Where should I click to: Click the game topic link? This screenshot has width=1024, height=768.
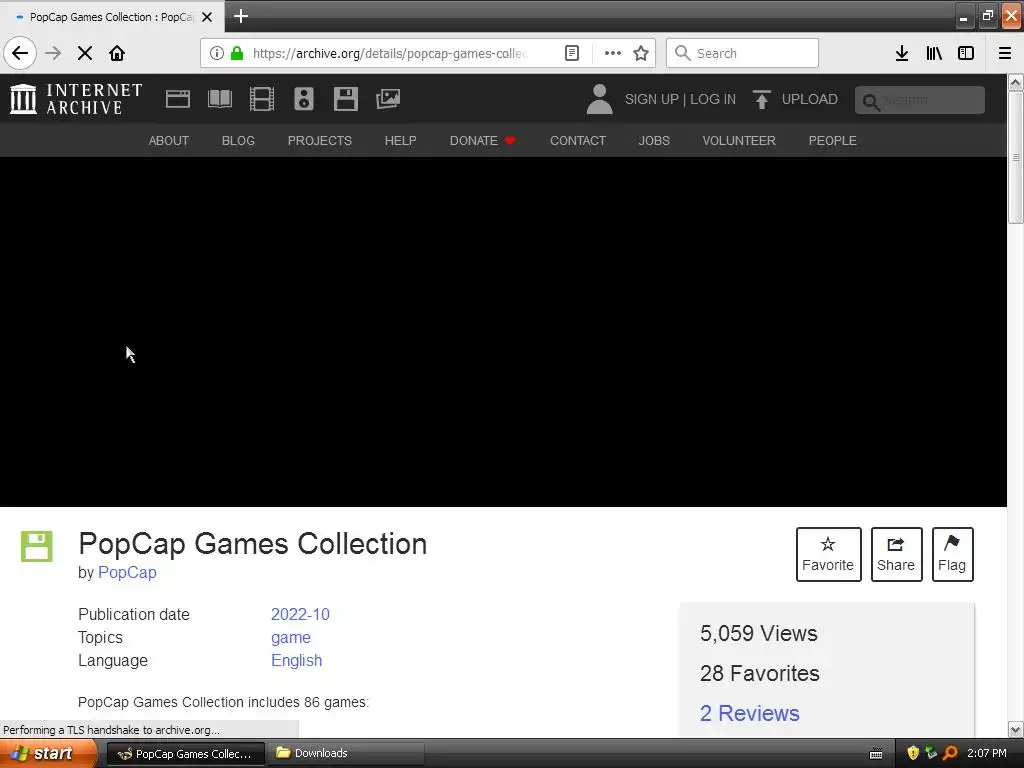click(291, 637)
